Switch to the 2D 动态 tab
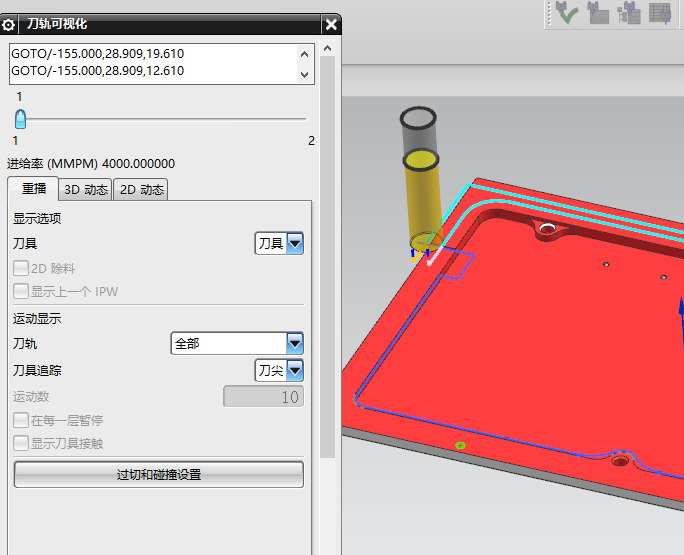684x555 pixels. click(x=141, y=190)
